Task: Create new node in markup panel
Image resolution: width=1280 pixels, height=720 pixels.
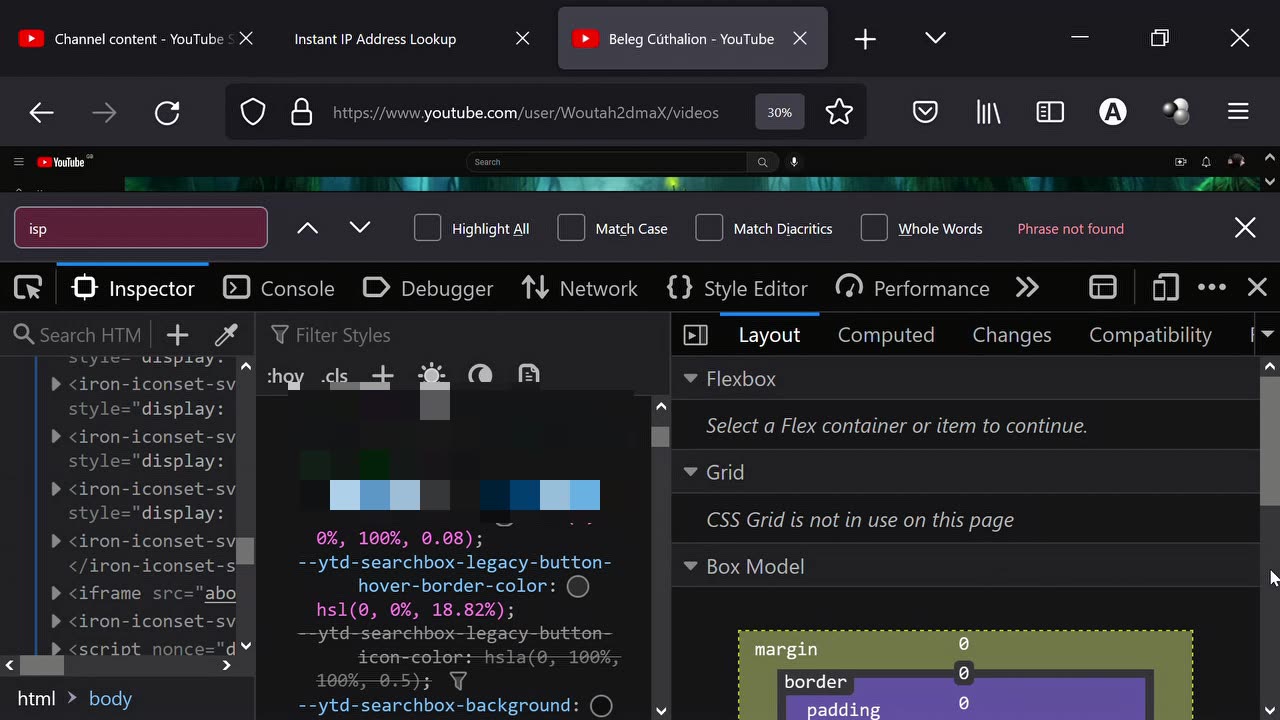Action: pyautogui.click(x=177, y=335)
